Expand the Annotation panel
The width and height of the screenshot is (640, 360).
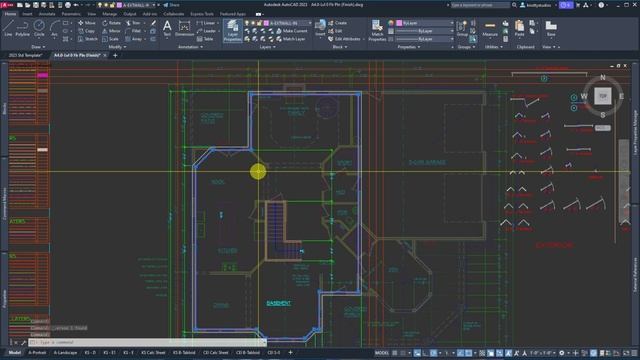[x=190, y=47]
